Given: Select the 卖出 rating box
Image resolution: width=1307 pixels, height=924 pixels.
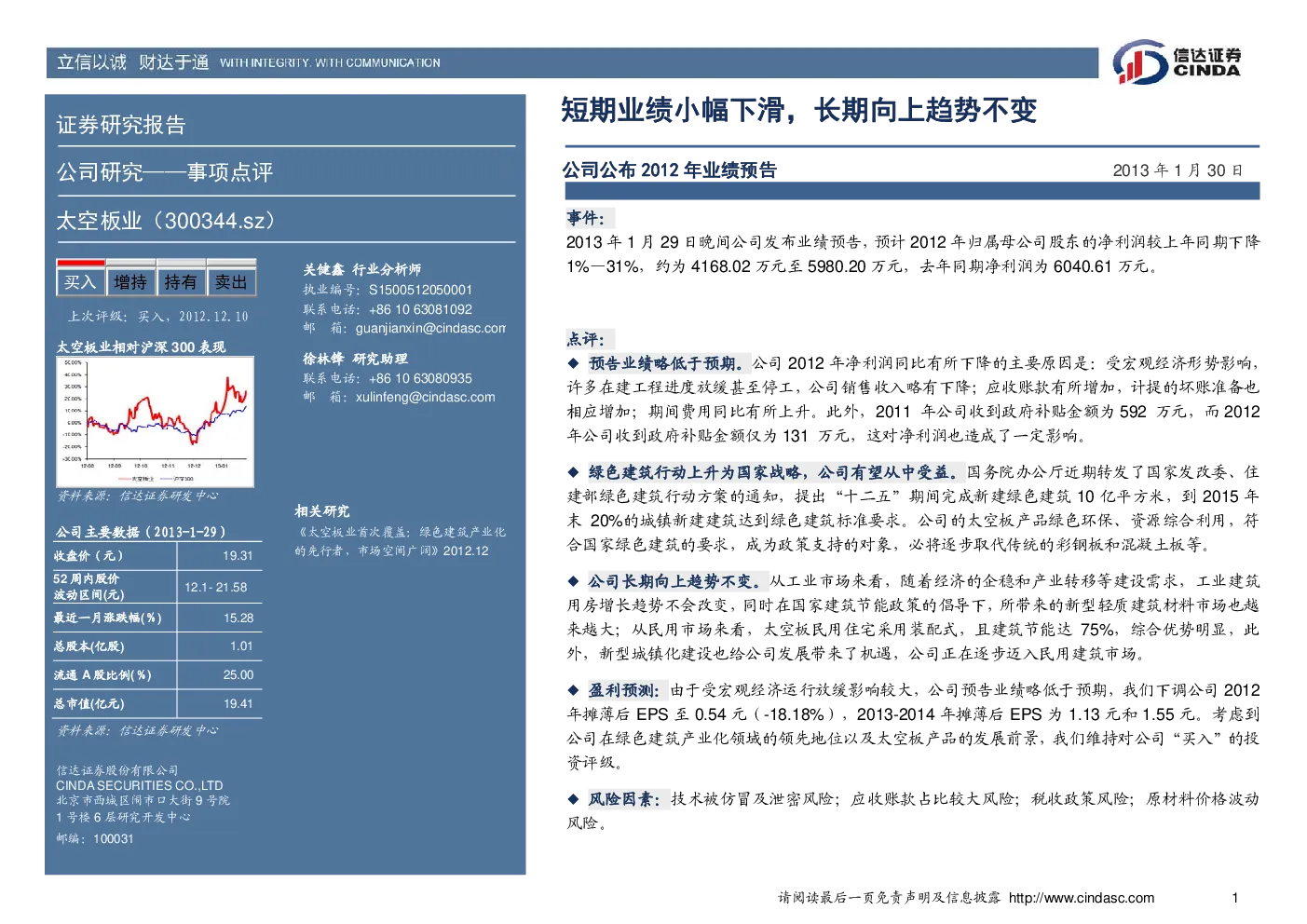Looking at the screenshot, I should tap(231, 281).
